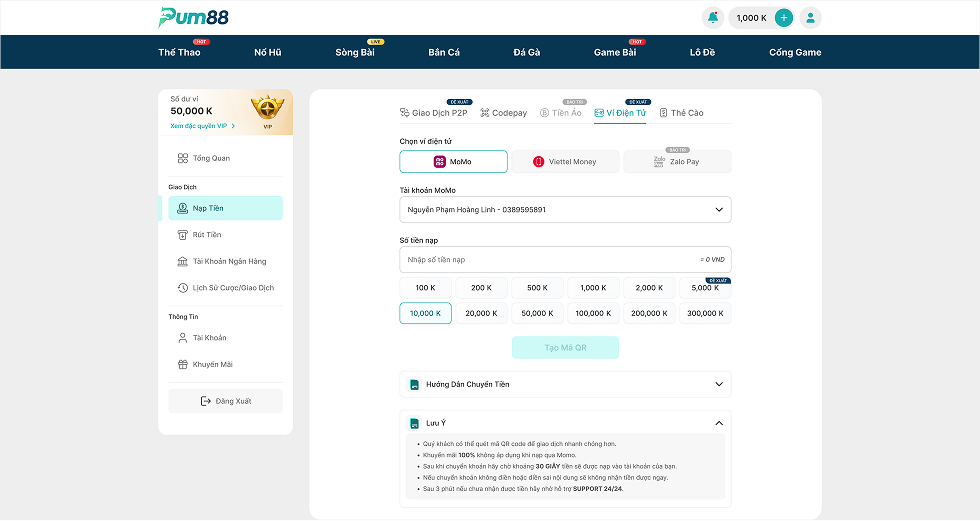This screenshot has width=980, height=521.
Task: Click the Thẻ Cào card icon
Action: (664, 112)
